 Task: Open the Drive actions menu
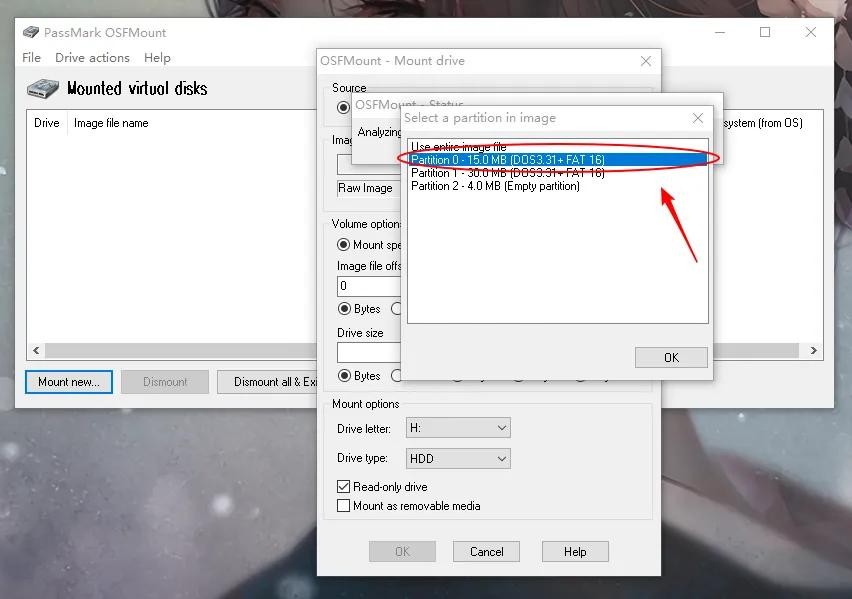[x=92, y=58]
